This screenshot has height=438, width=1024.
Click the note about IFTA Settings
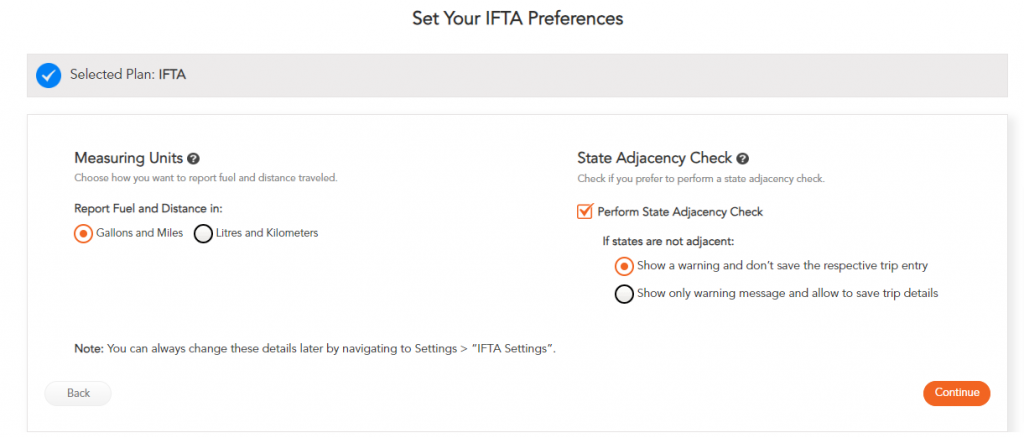pyautogui.click(x=315, y=349)
